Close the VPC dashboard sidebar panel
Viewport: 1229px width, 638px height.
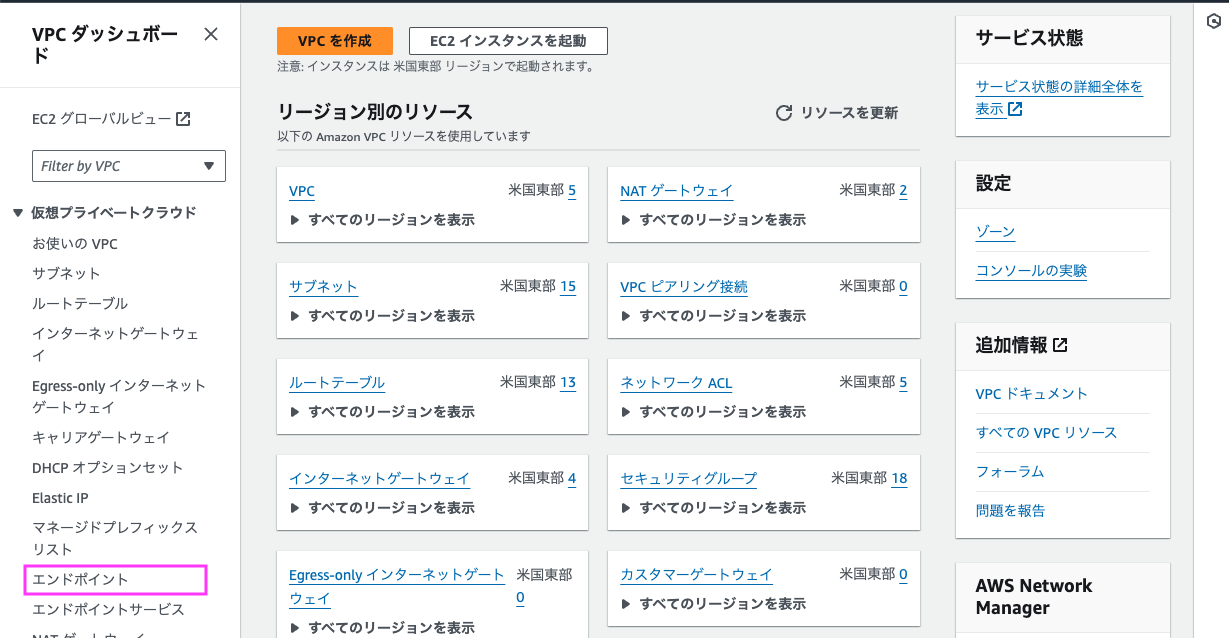pyautogui.click(x=211, y=34)
